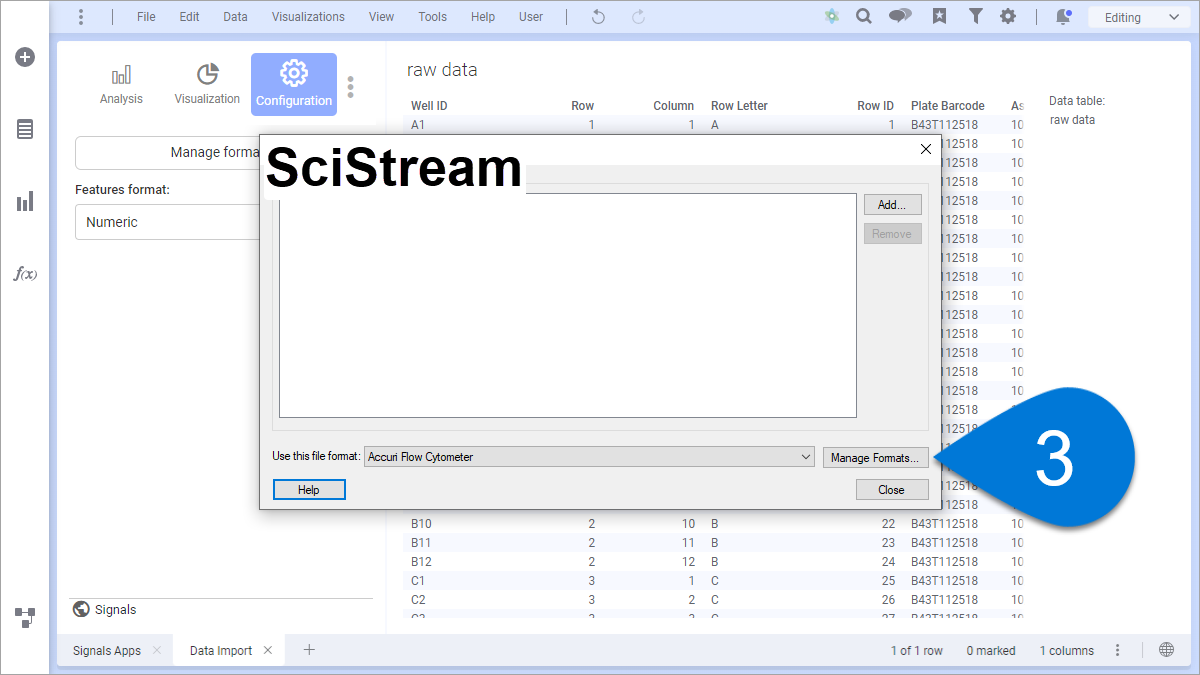This screenshot has width=1200, height=675.
Task: Add a new page with the plus icon
Action: coord(309,650)
